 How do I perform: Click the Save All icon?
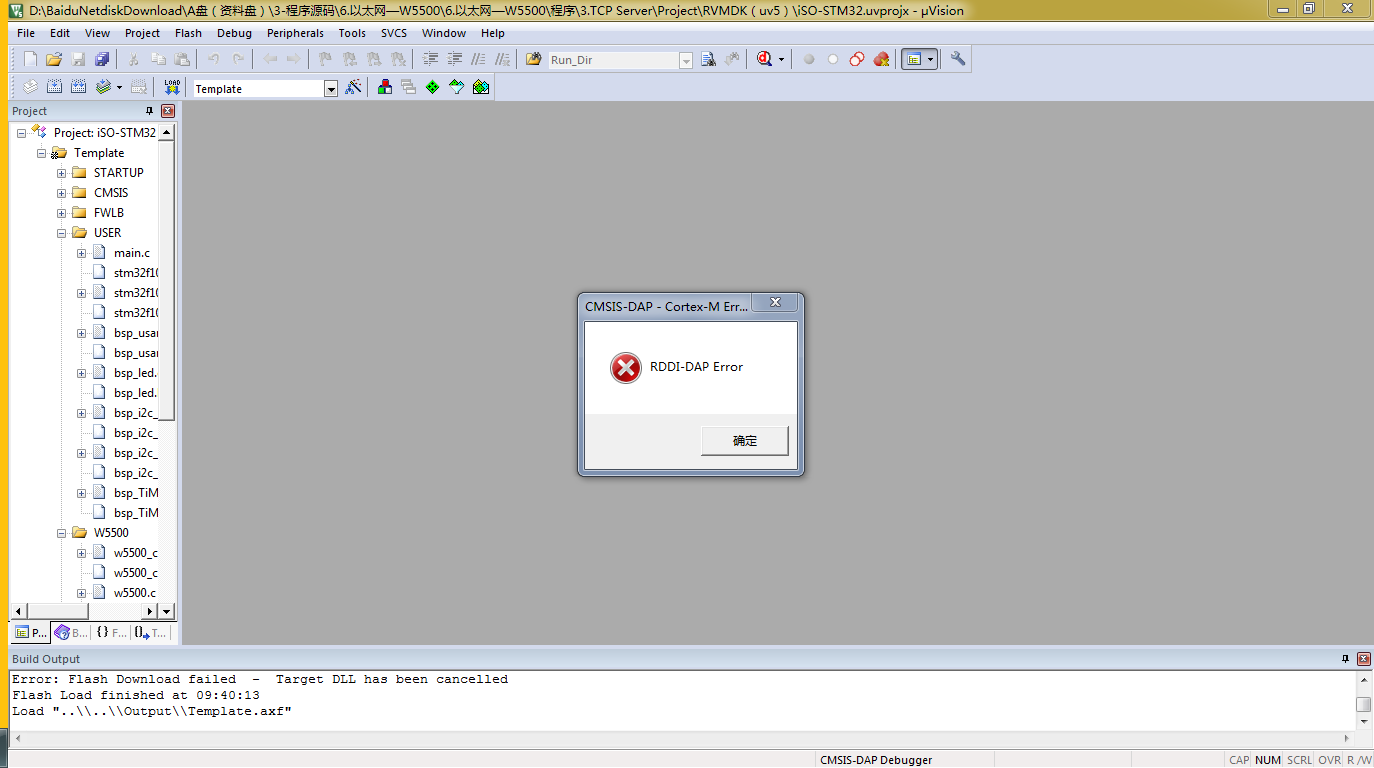point(102,60)
